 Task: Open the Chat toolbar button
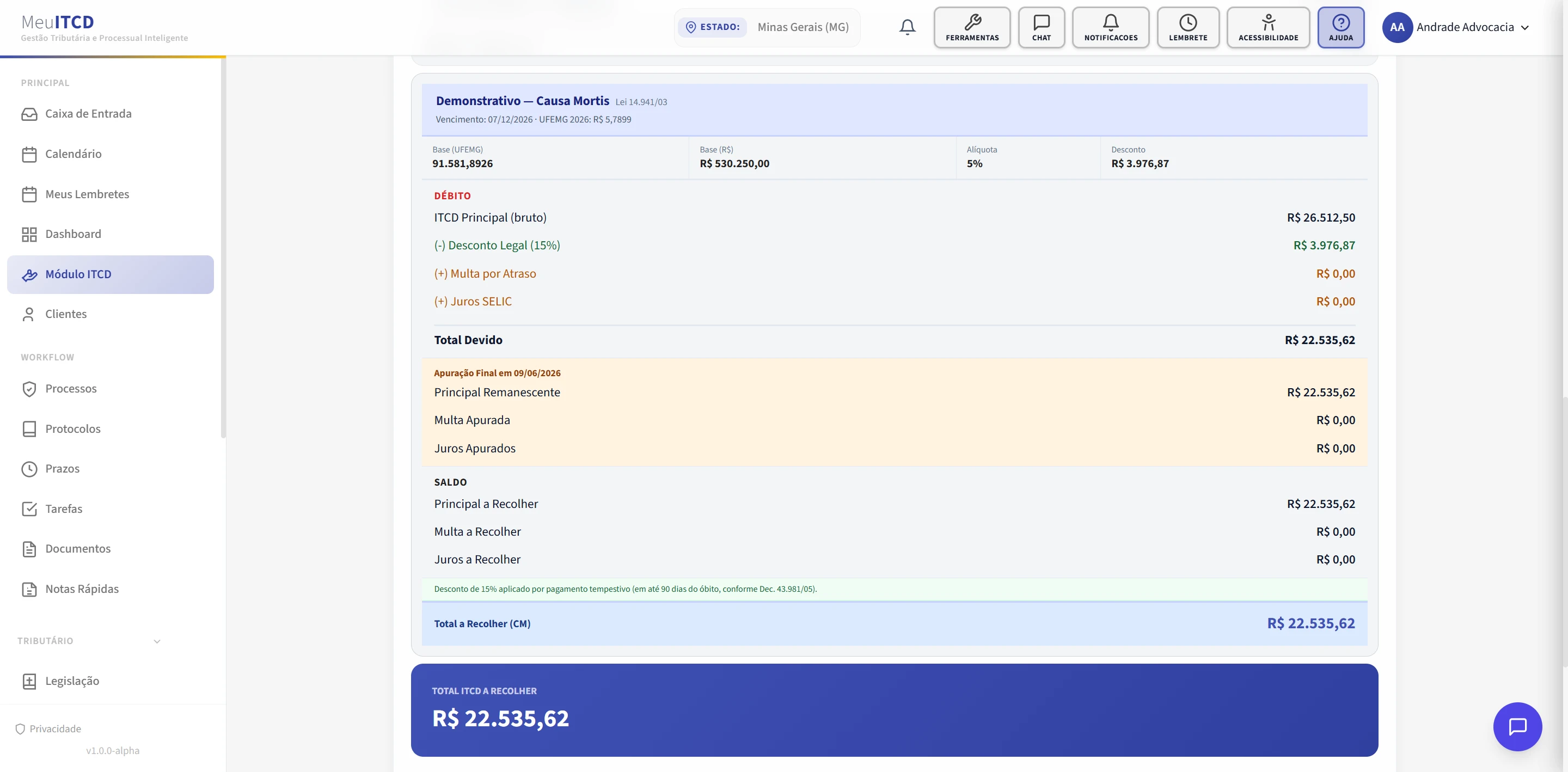click(x=1042, y=27)
